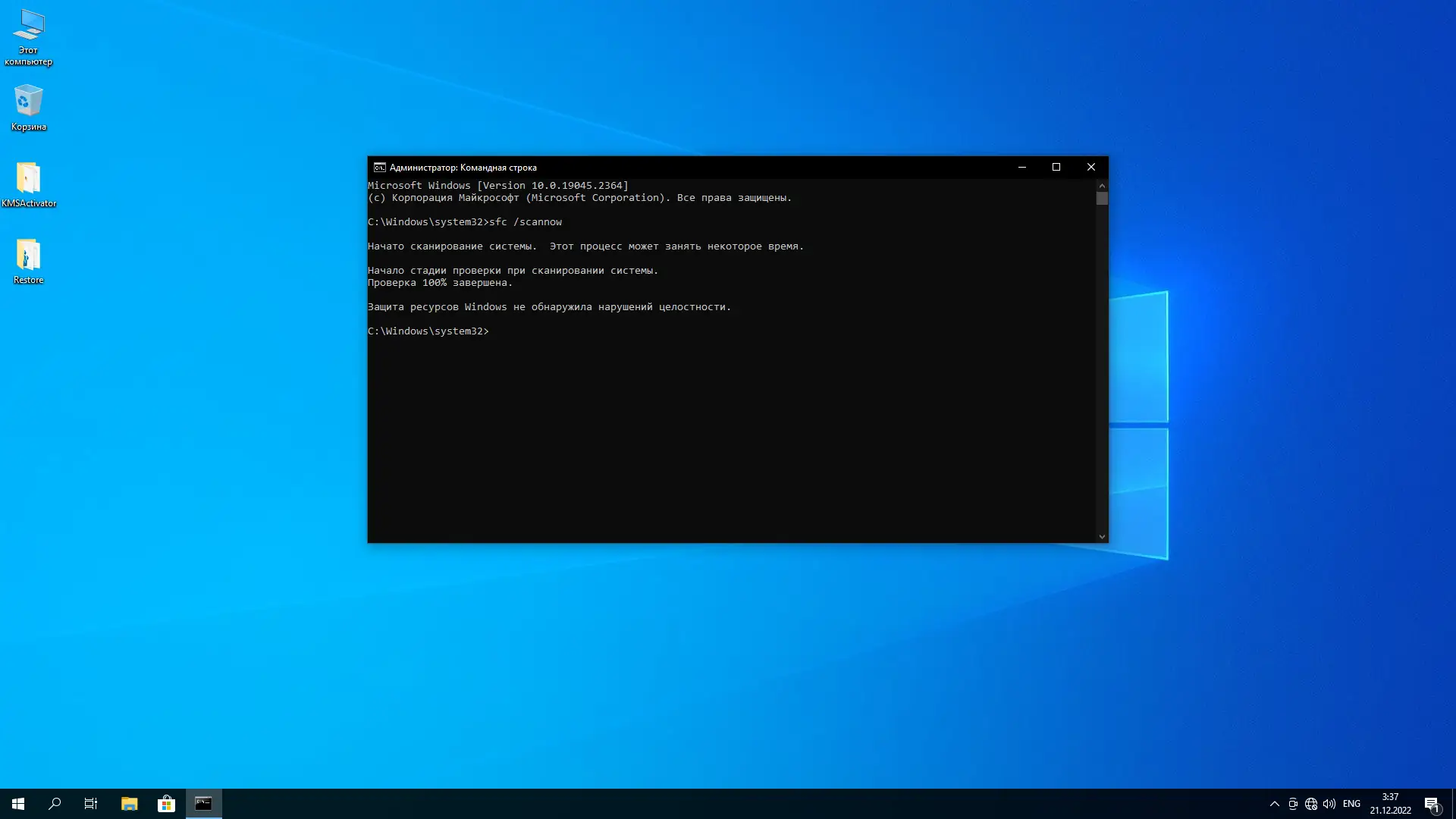Switch ENG input language indicator
Image resolution: width=1456 pixels, height=819 pixels.
pos(1351,804)
